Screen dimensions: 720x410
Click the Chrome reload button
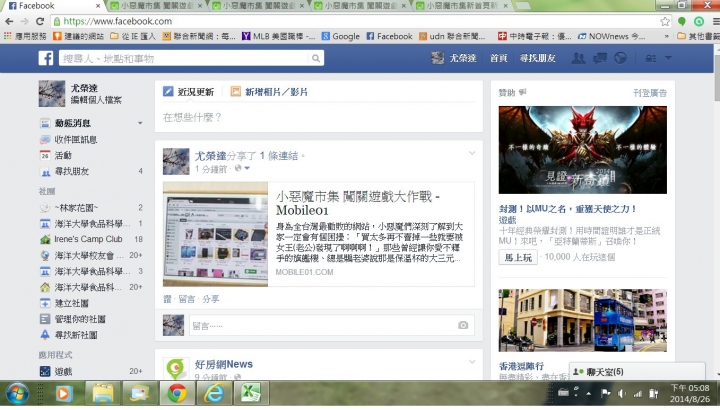[x=40, y=21]
